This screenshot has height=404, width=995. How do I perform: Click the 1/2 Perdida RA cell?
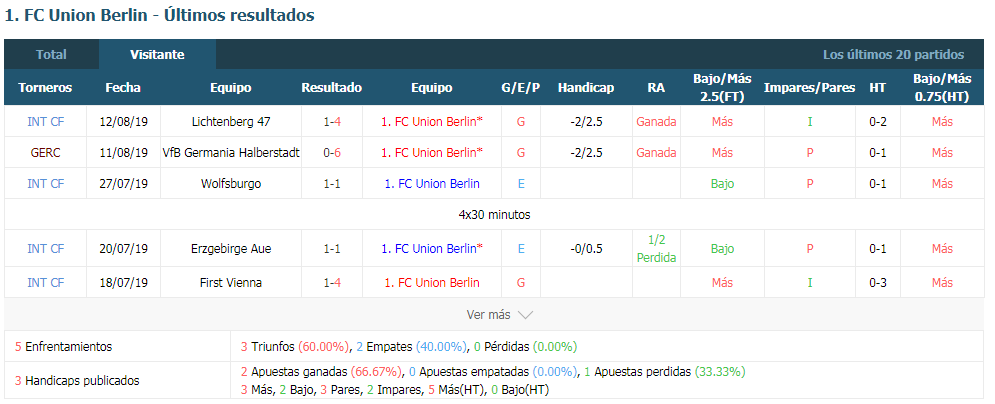(x=656, y=249)
